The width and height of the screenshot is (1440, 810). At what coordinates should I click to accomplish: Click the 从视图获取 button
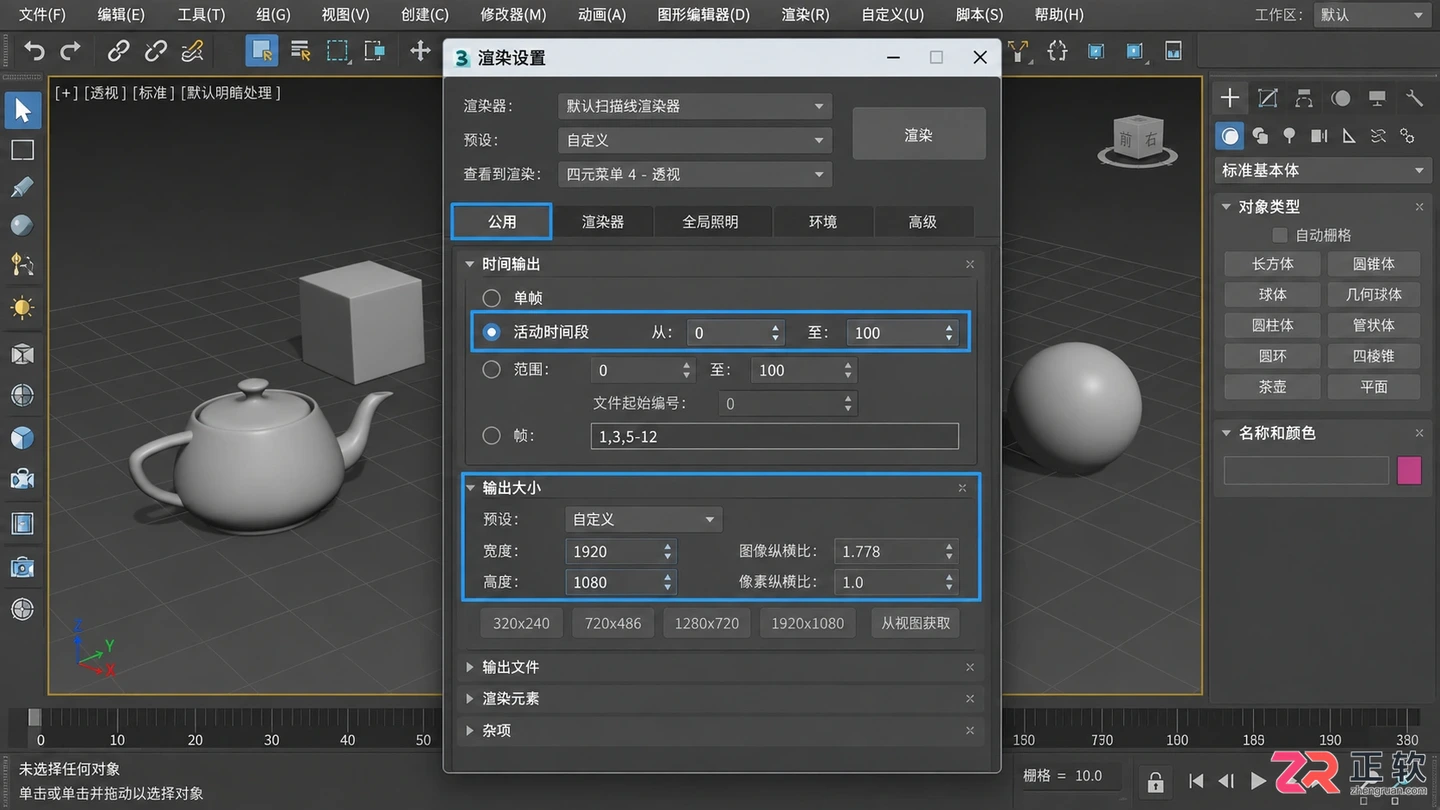click(x=916, y=623)
